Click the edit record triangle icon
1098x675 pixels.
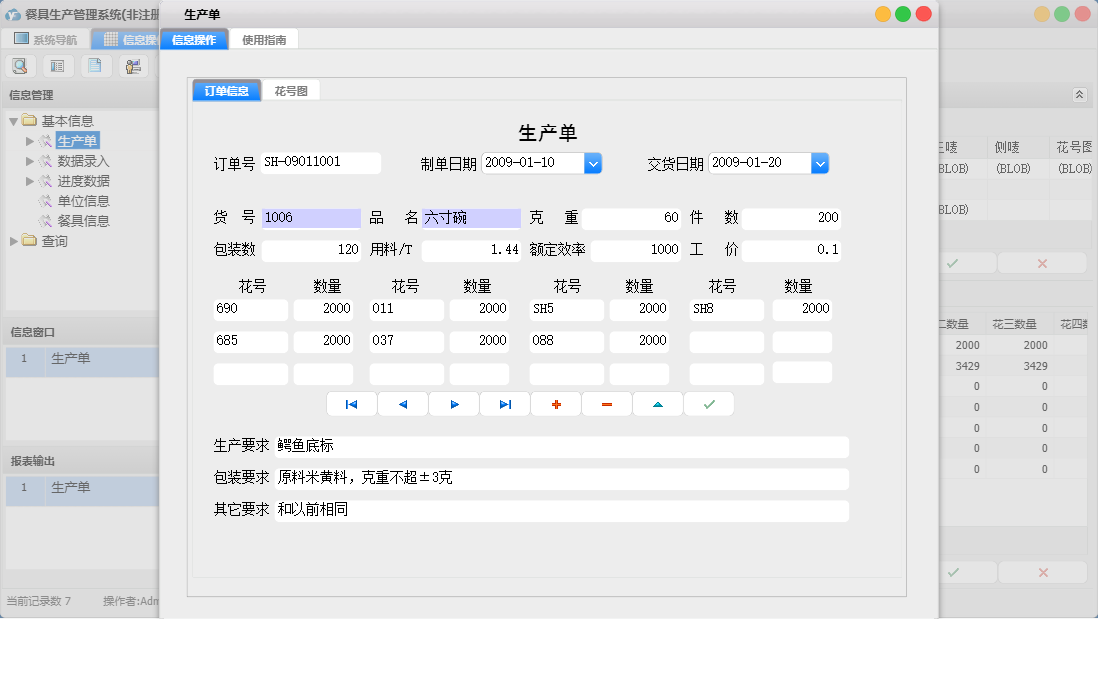click(x=658, y=404)
